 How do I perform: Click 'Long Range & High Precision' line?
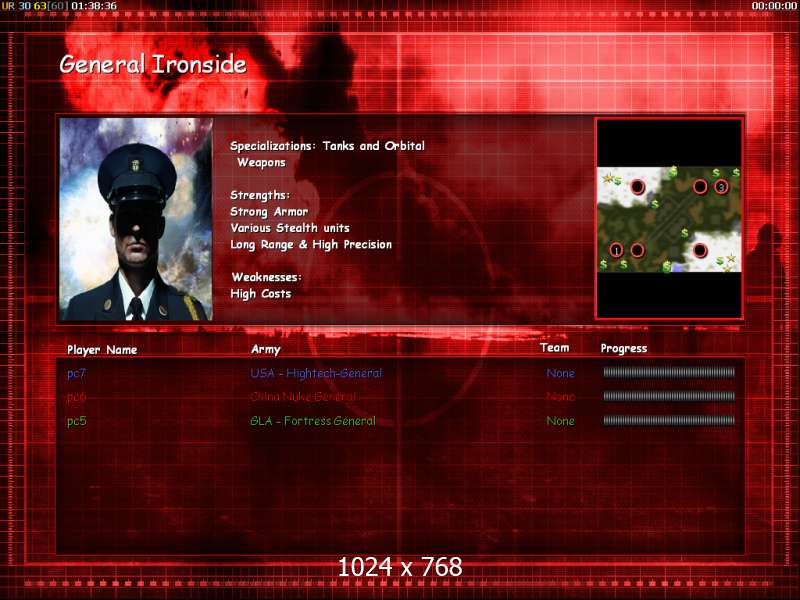coord(311,245)
